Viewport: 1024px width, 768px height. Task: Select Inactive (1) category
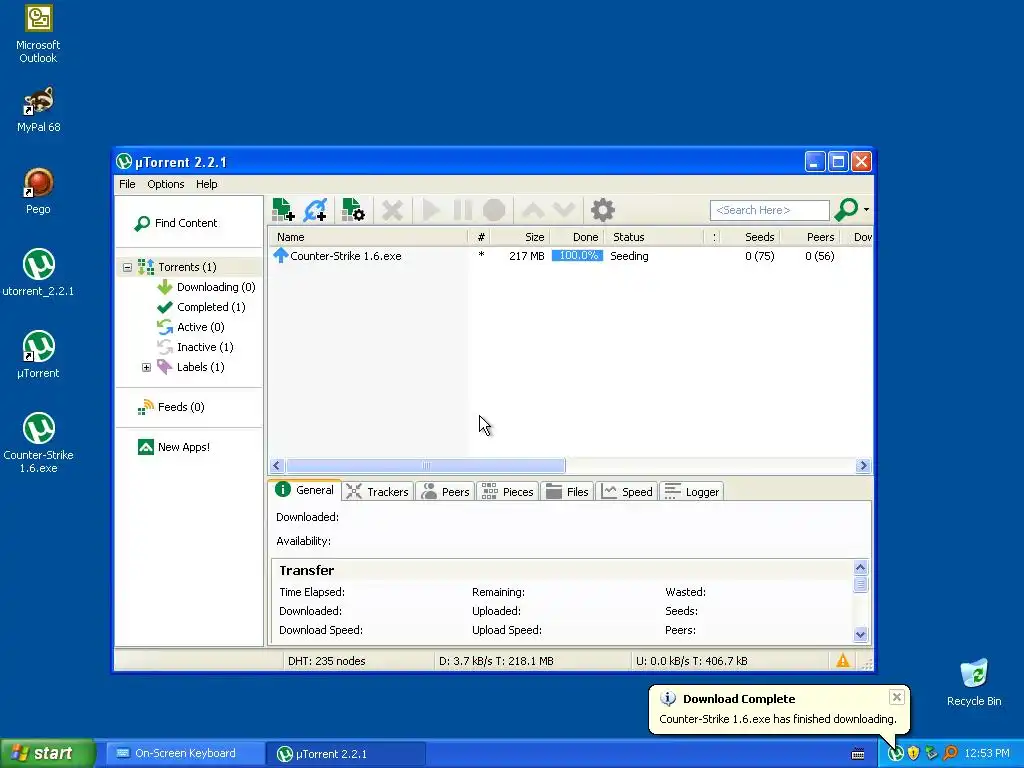tap(195, 347)
